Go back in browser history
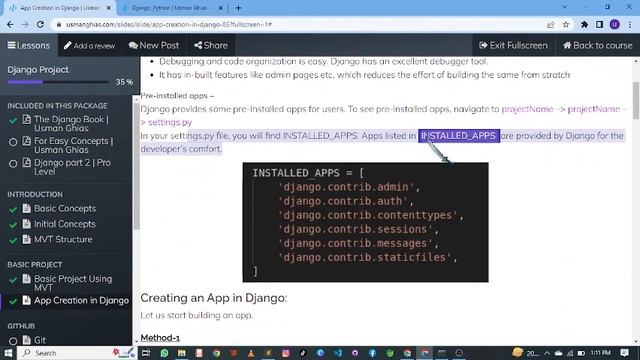640x360 pixels. [11, 24]
